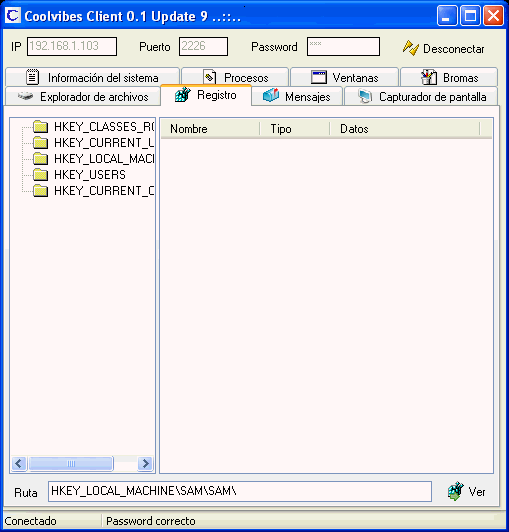Open the Procesos tab

[x=235, y=77]
